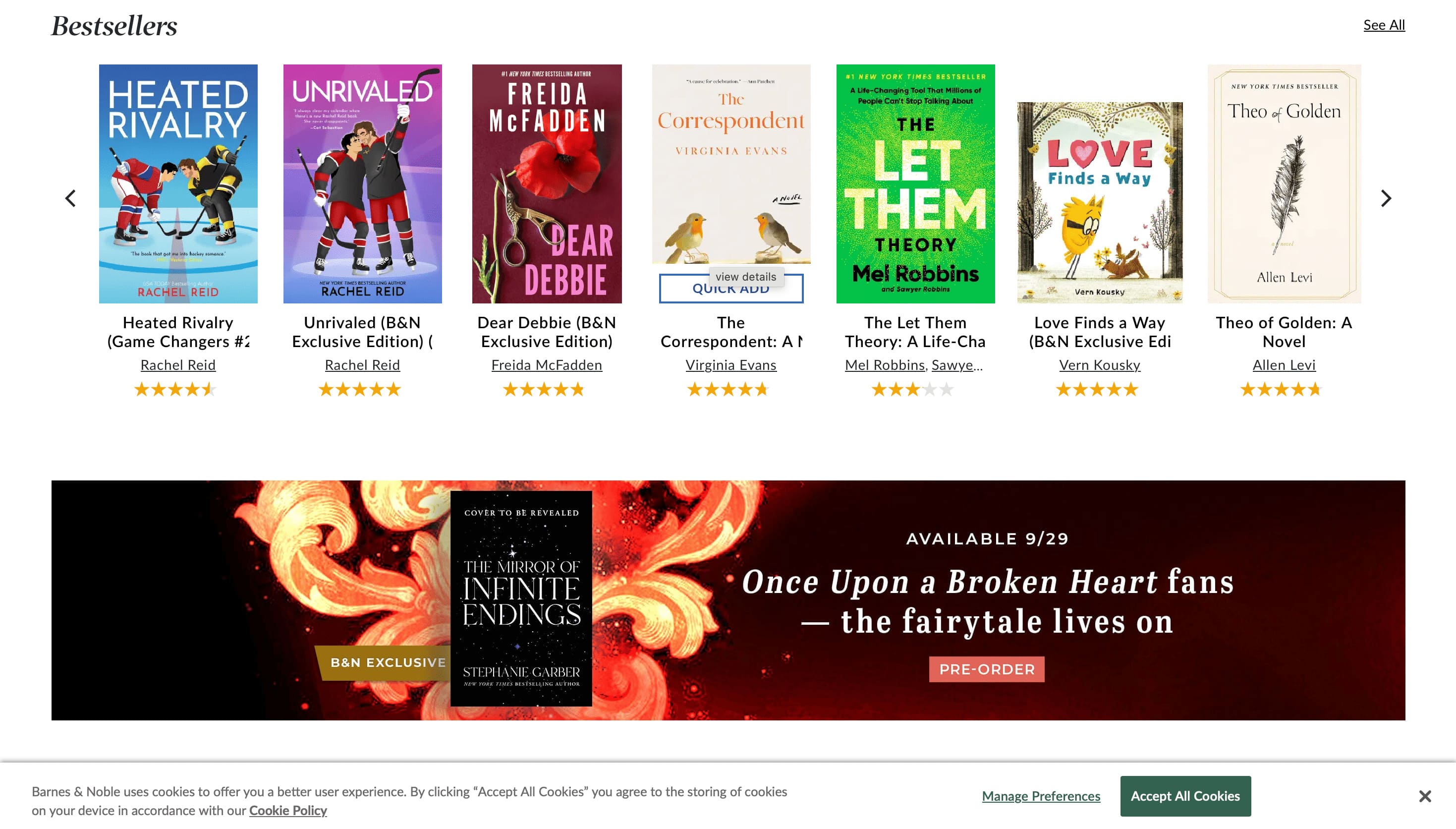This screenshot has height=829, width=1456.
Task: Open author link Virginia Evans
Action: [x=730, y=365]
